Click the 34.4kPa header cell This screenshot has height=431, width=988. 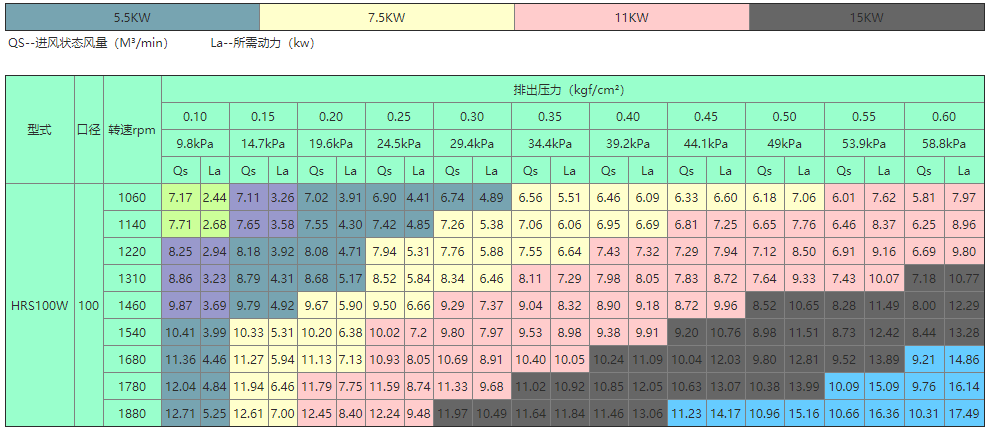pos(550,144)
